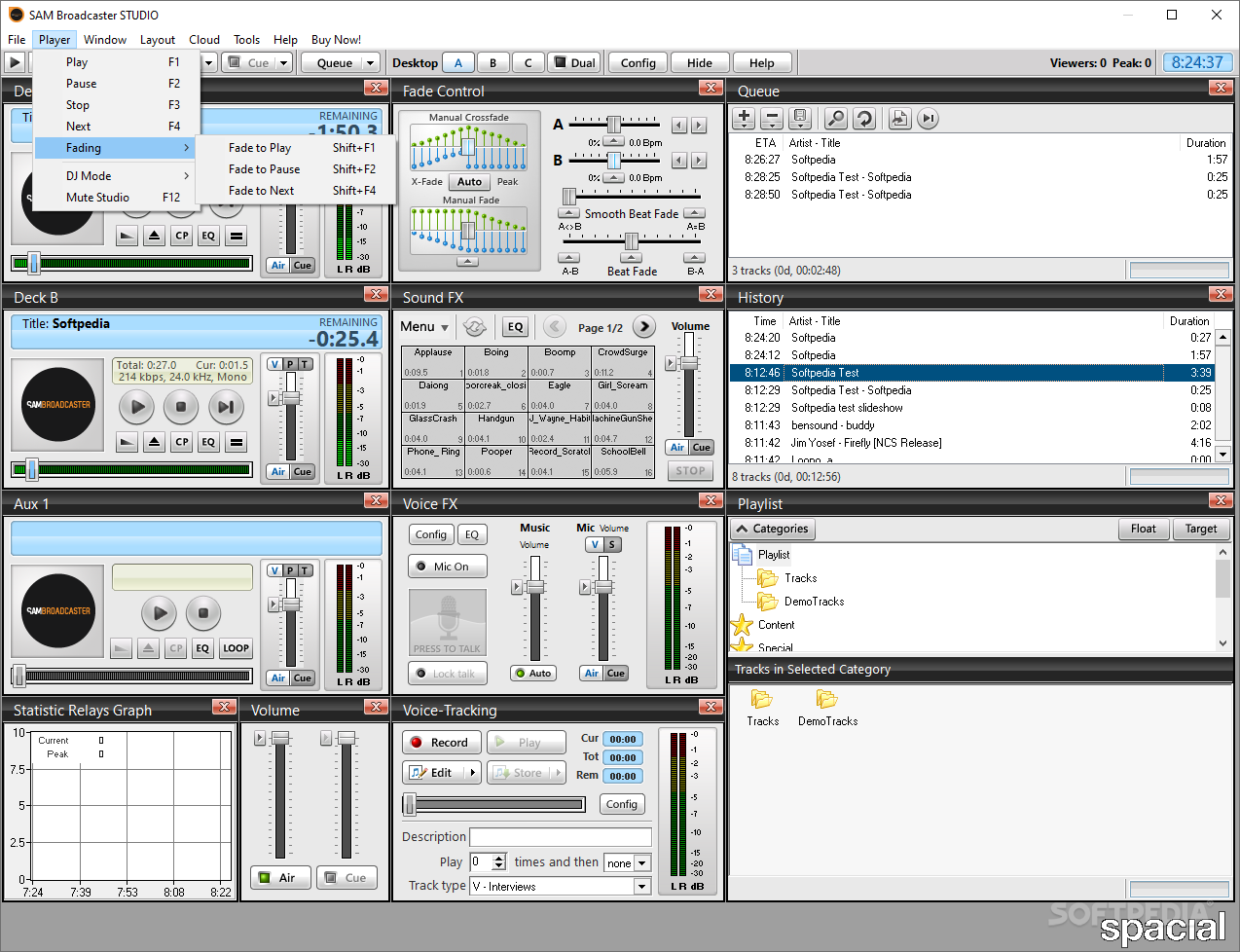This screenshot has width=1240, height=952.
Task: Open Voice FX Config button
Action: tap(430, 534)
